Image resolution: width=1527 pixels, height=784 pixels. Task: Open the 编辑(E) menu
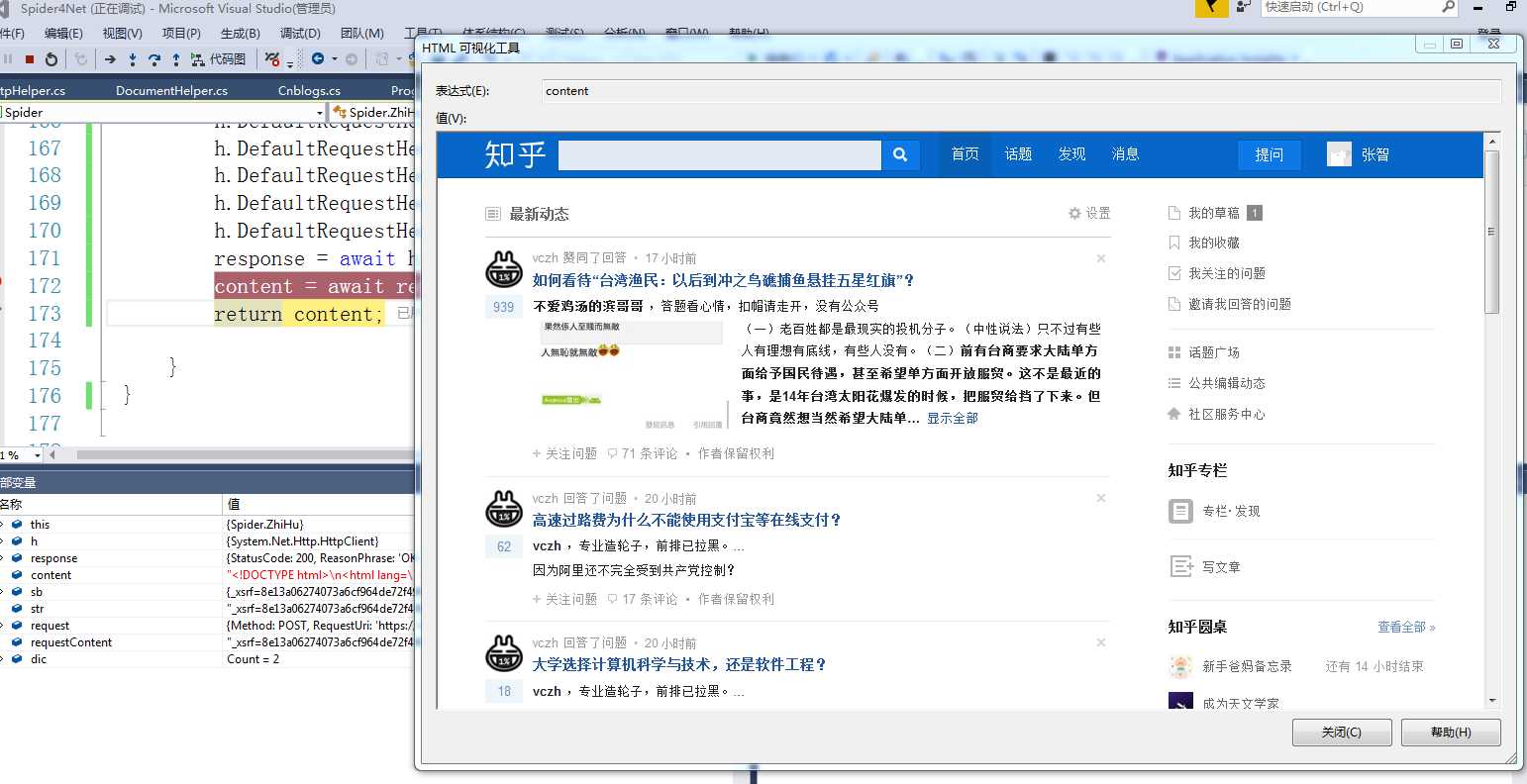coord(63,33)
